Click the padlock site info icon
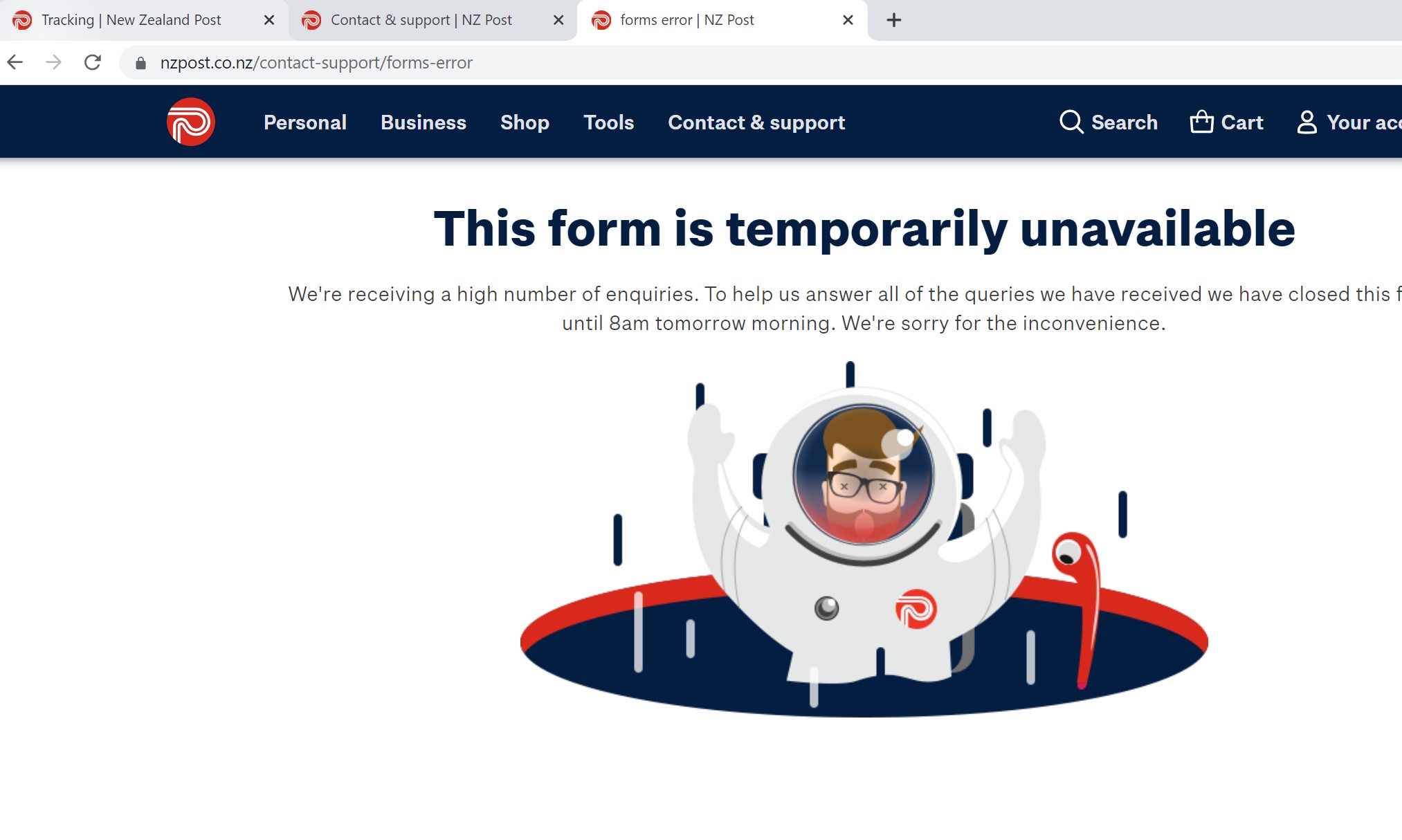This screenshot has width=1402, height=840. (x=140, y=63)
